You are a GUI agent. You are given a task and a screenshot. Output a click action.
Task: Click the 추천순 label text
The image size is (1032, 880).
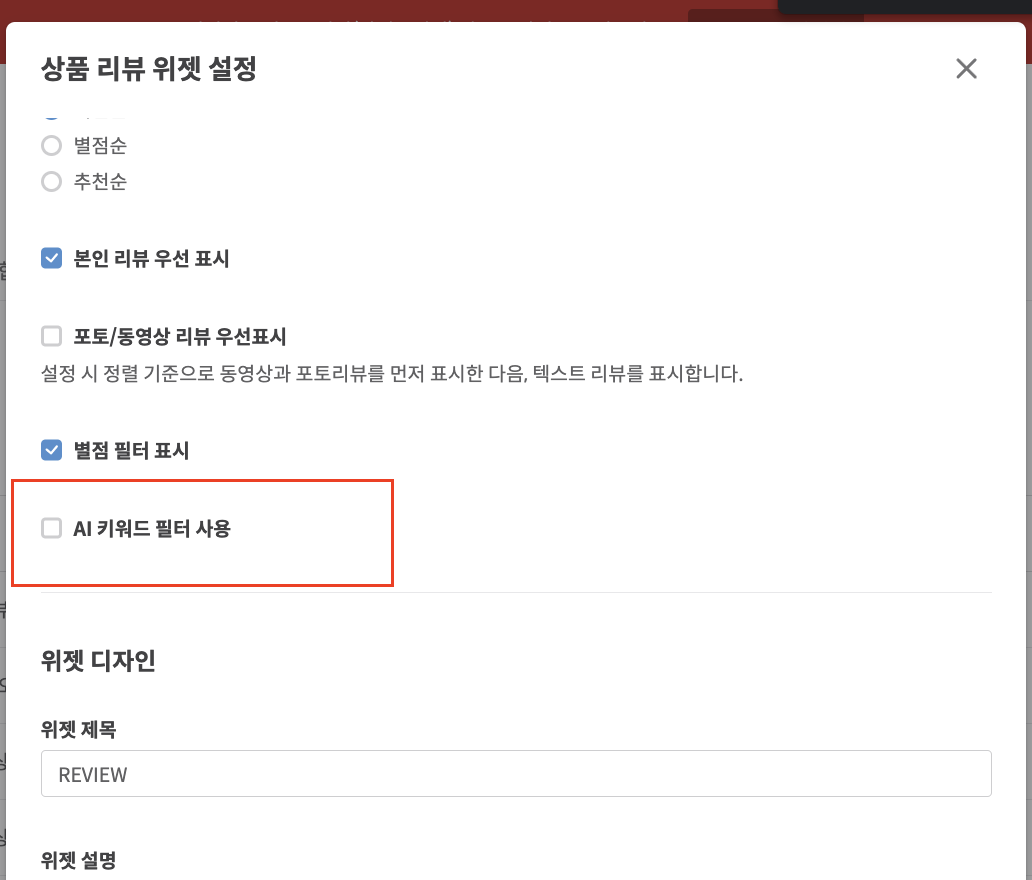(100, 182)
